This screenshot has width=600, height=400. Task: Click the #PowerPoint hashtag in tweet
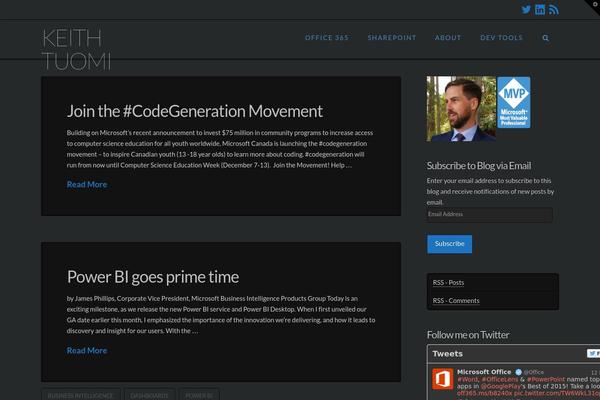pyautogui.click(x=546, y=379)
